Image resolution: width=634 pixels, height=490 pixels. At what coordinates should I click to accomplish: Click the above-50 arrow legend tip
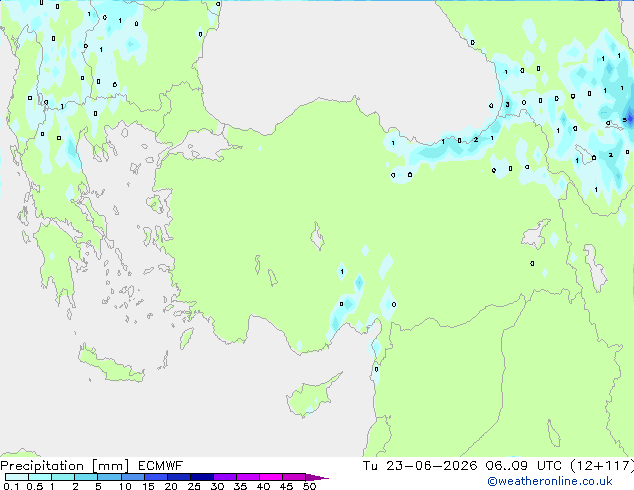click(317, 477)
